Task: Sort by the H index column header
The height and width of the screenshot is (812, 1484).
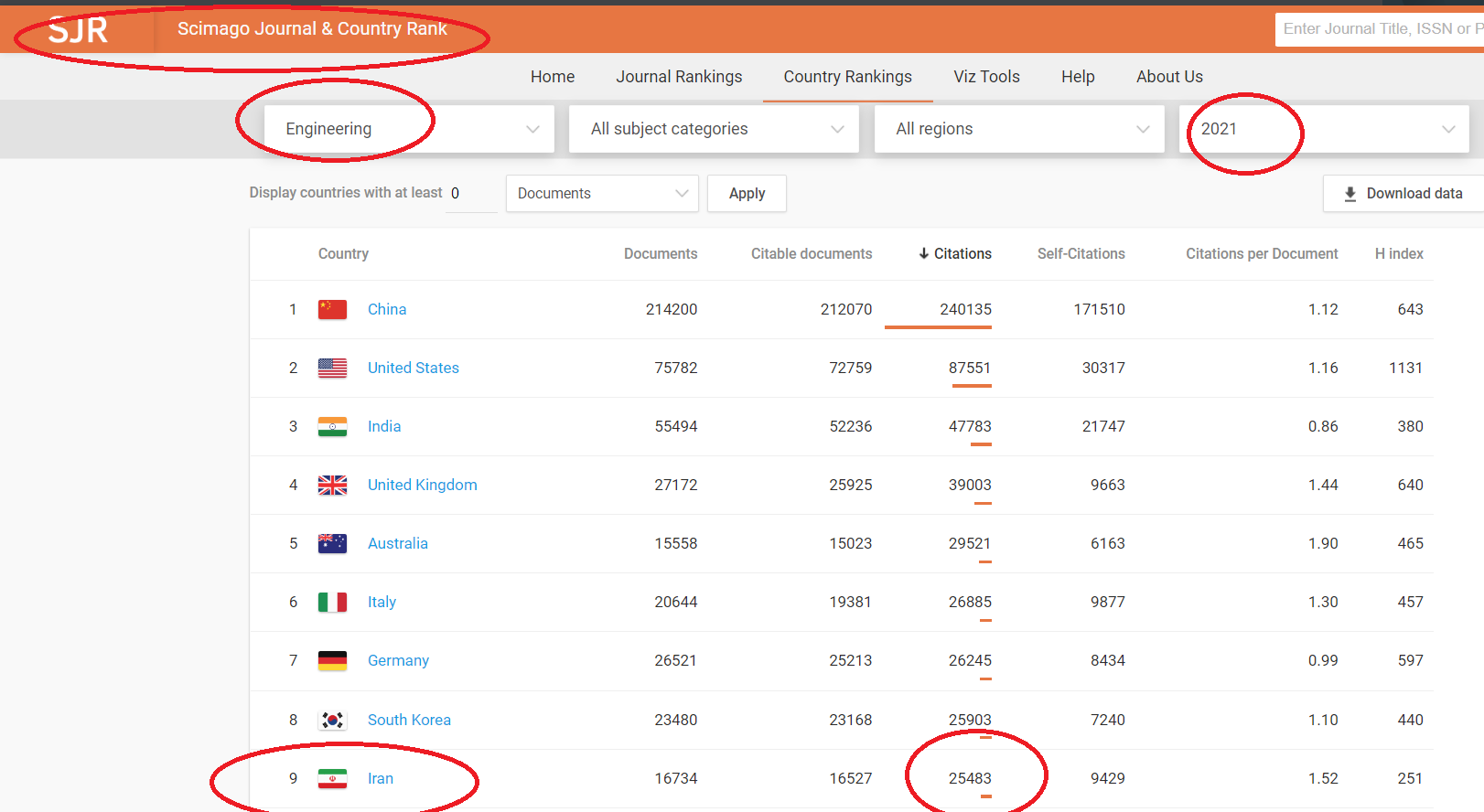Action: [x=1399, y=253]
